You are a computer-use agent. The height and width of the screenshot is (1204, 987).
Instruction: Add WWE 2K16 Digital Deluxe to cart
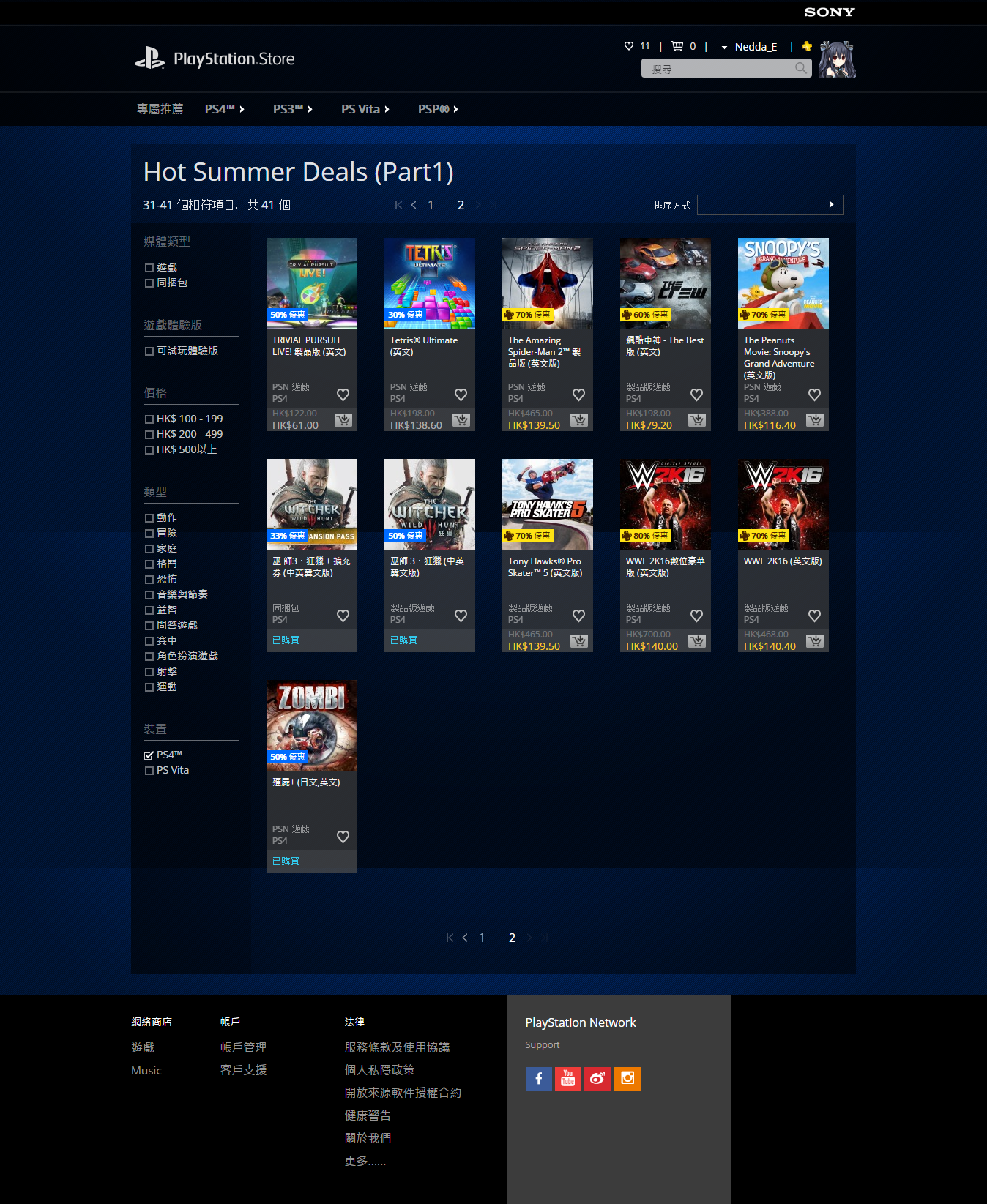coord(697,641)
